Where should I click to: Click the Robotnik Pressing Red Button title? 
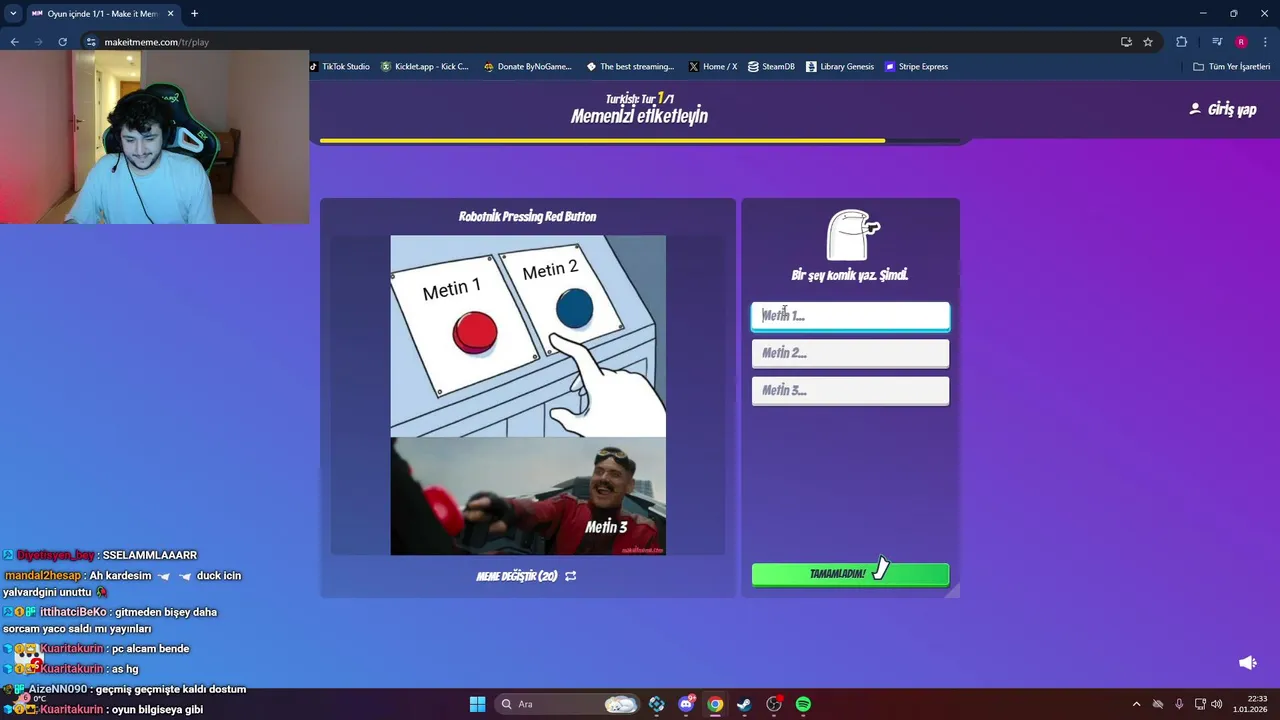(x=527, y=216)
